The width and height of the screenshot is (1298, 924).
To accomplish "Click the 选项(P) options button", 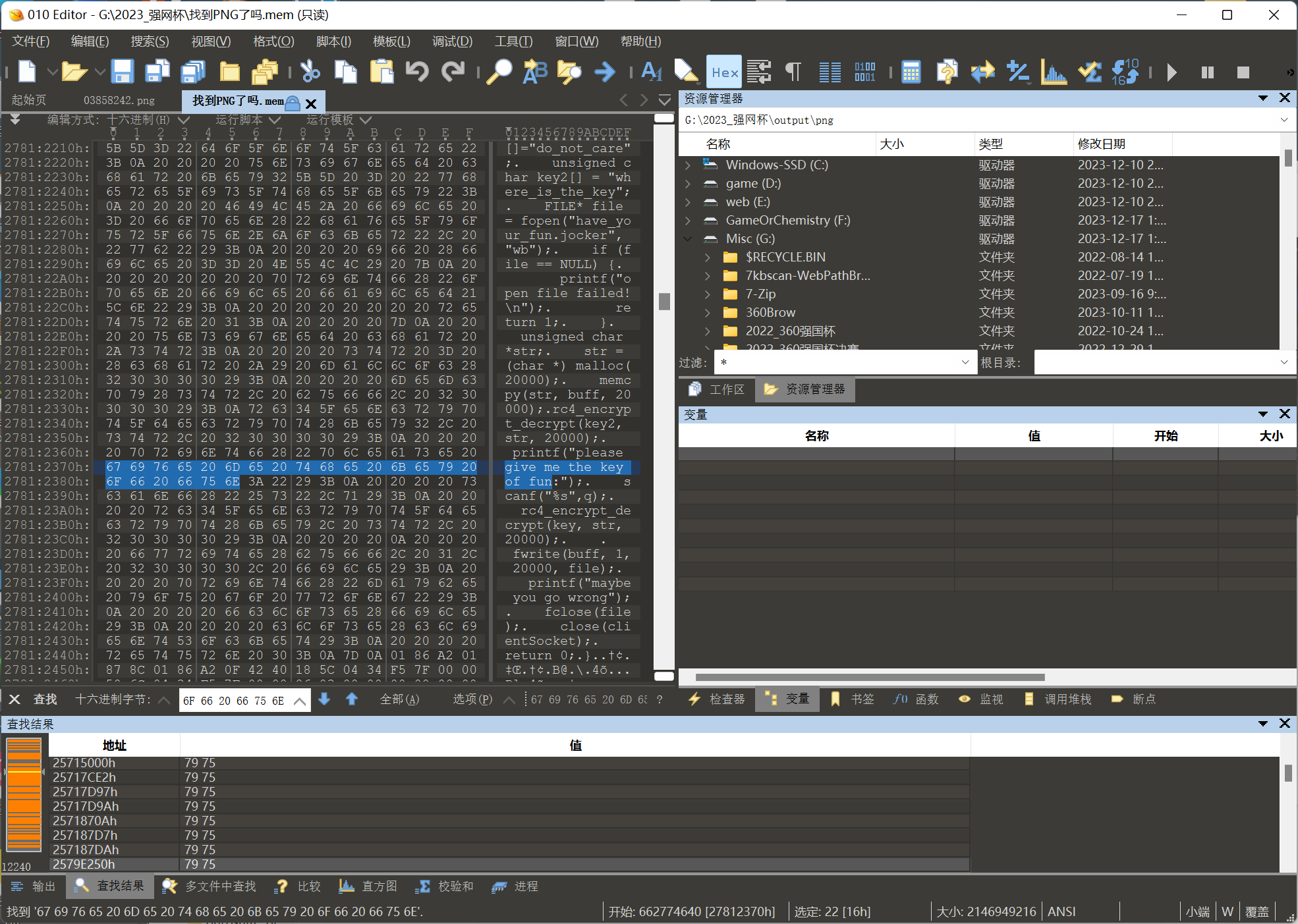I will pyautogui.click(x=472, y=699).
